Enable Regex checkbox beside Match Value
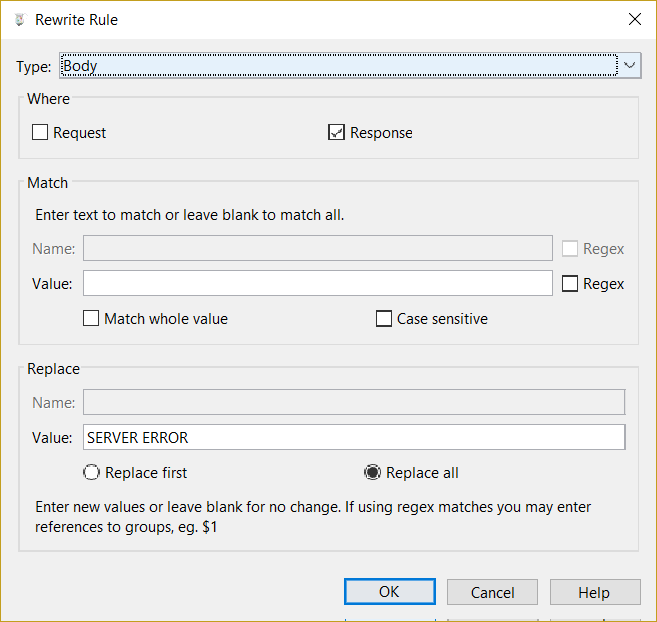This screenshot has width=657, height=622. [570, 284]
